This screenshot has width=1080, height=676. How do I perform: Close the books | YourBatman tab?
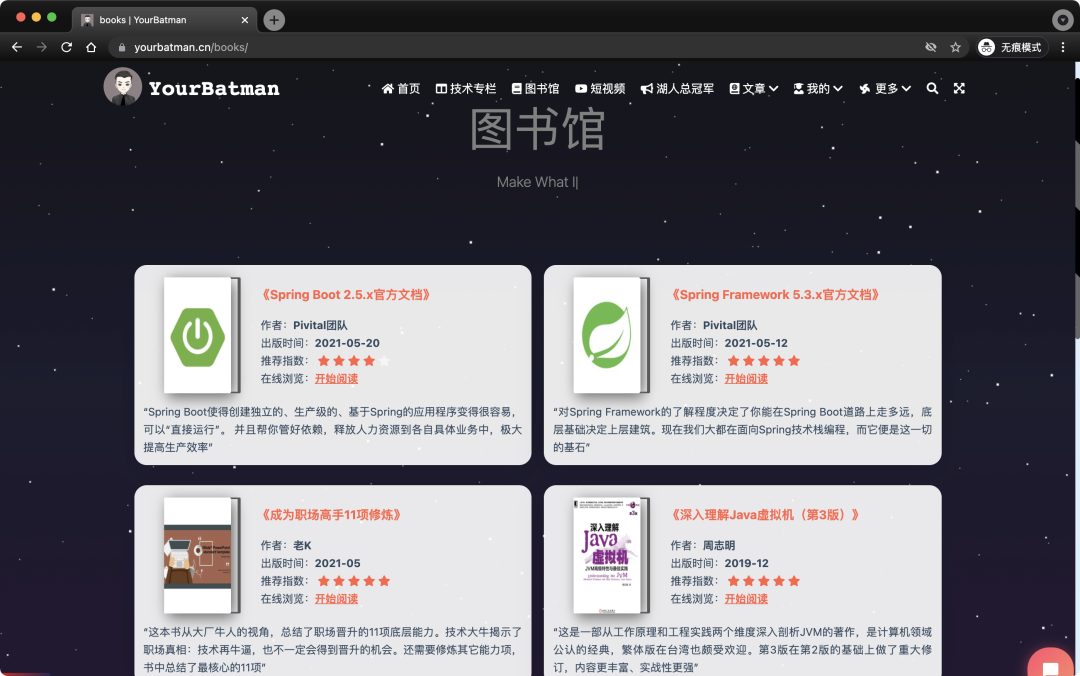click(x=245, y=20)
